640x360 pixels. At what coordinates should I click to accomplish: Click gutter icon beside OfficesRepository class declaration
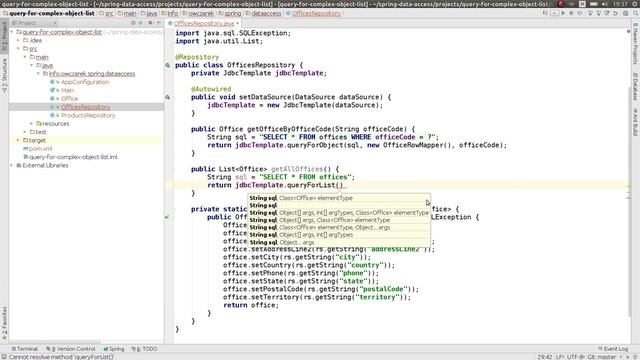(x=168, y=65)
